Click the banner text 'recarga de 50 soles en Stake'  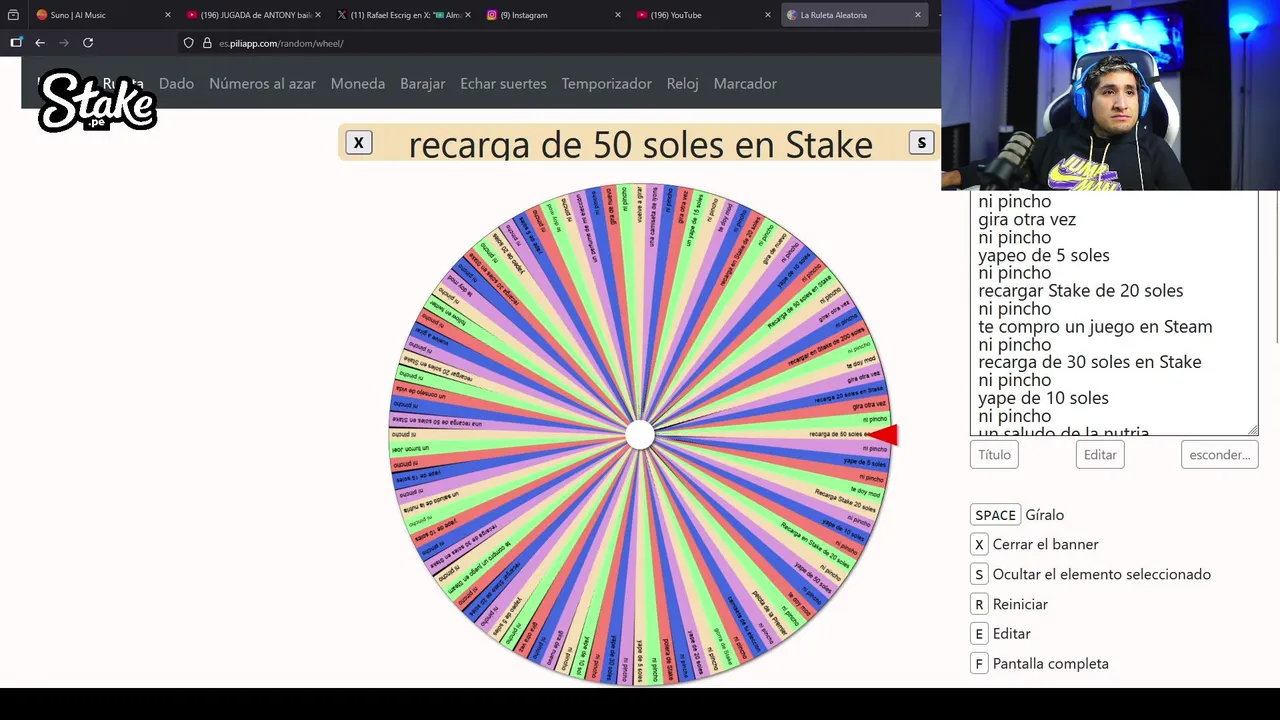click(640, 144)
